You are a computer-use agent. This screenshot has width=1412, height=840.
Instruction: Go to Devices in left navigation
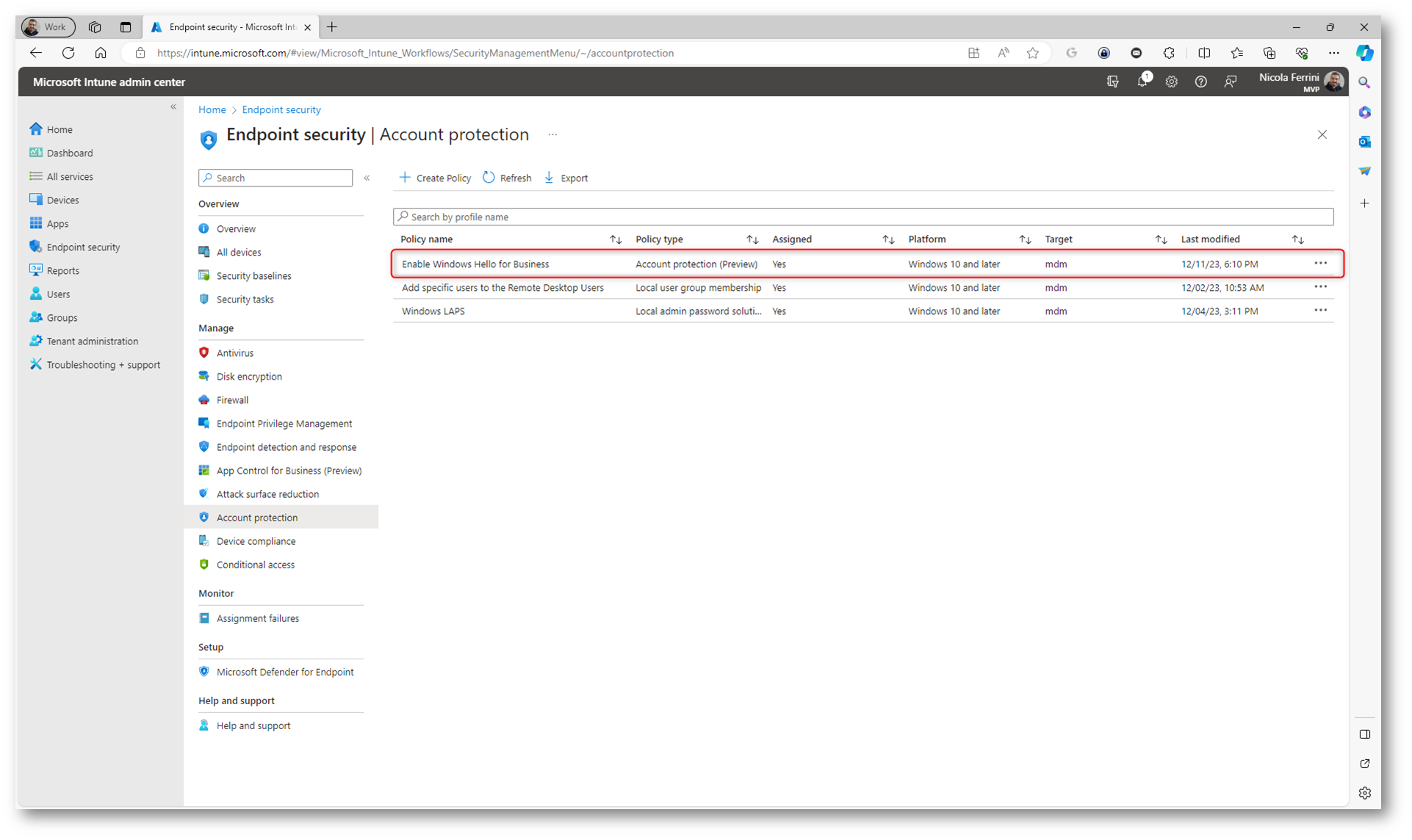(62, 200)
